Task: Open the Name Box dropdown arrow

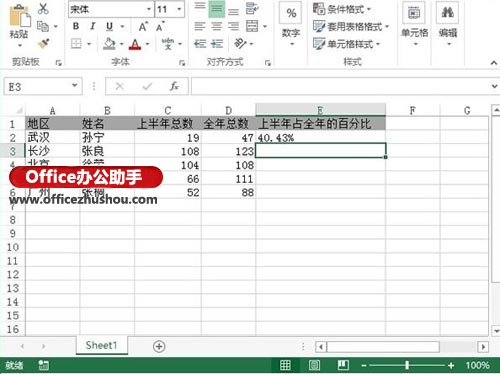Action: click(75, 86)
